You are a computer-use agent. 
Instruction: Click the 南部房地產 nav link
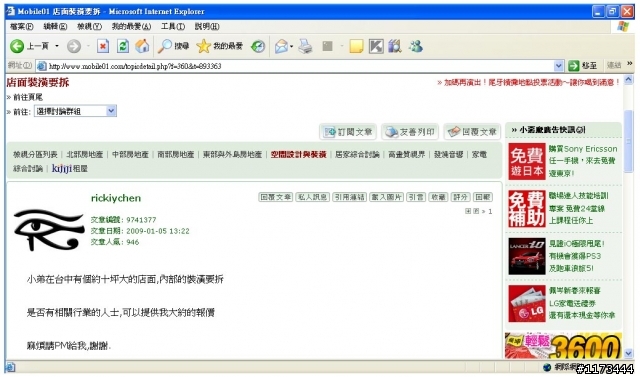176,155
